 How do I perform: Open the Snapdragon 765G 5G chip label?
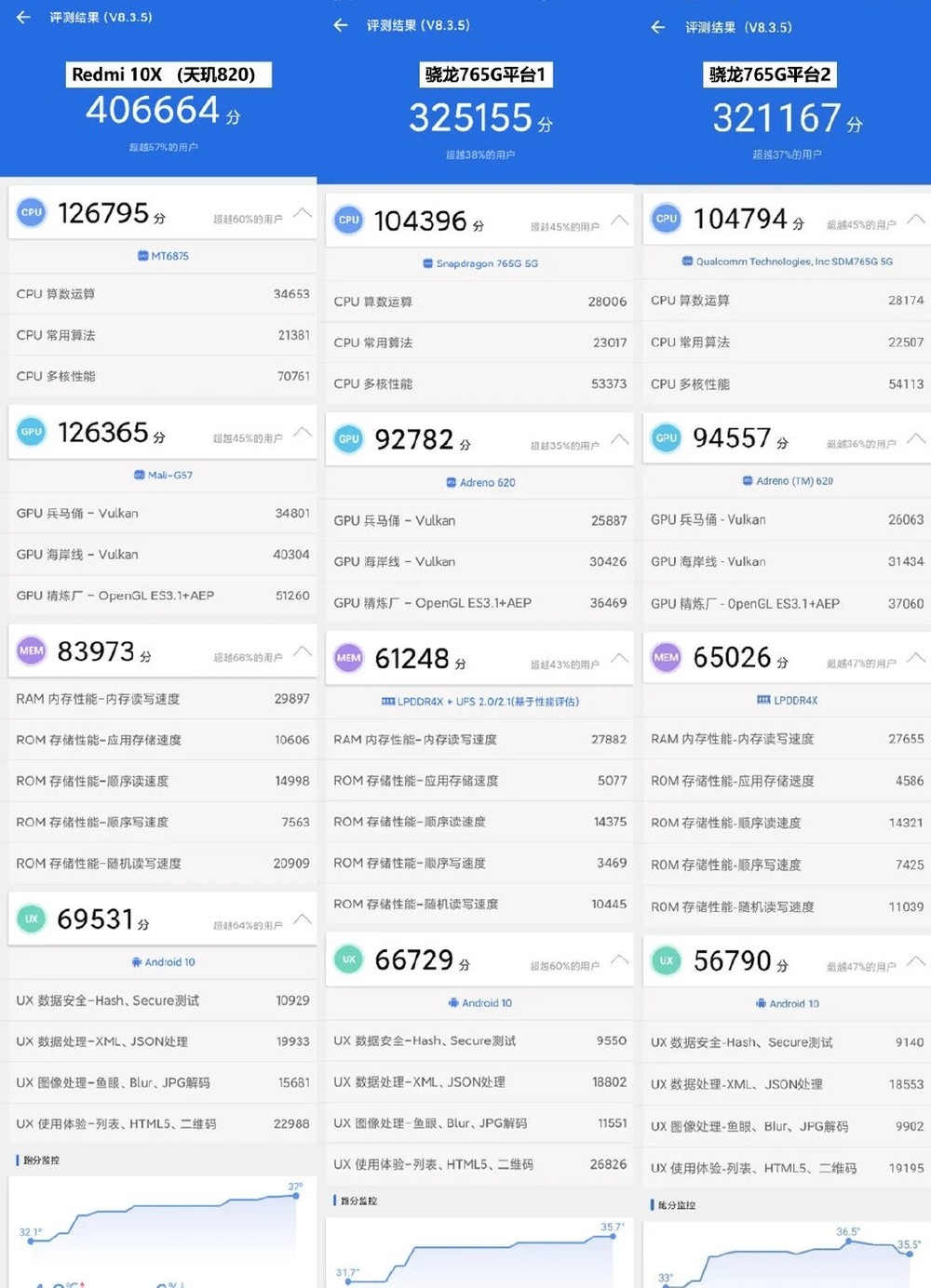click(480, 263)
